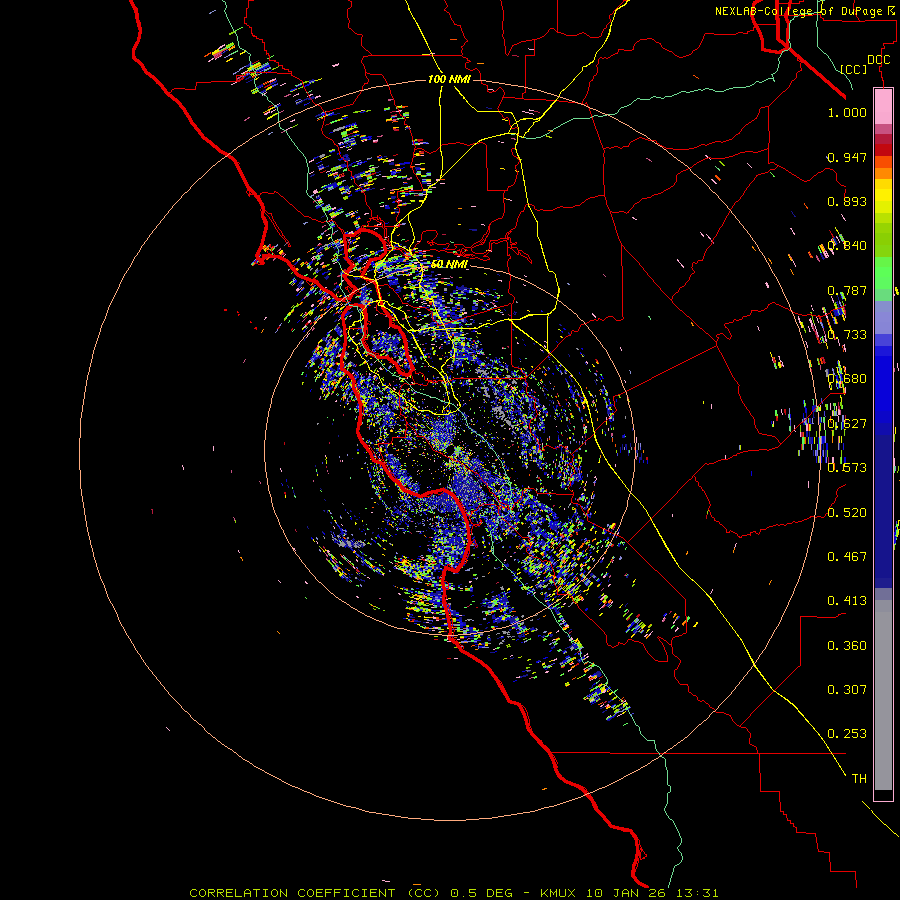Pick the pink segment of the CC color bar
900x900 pixels.
(883, 107)
